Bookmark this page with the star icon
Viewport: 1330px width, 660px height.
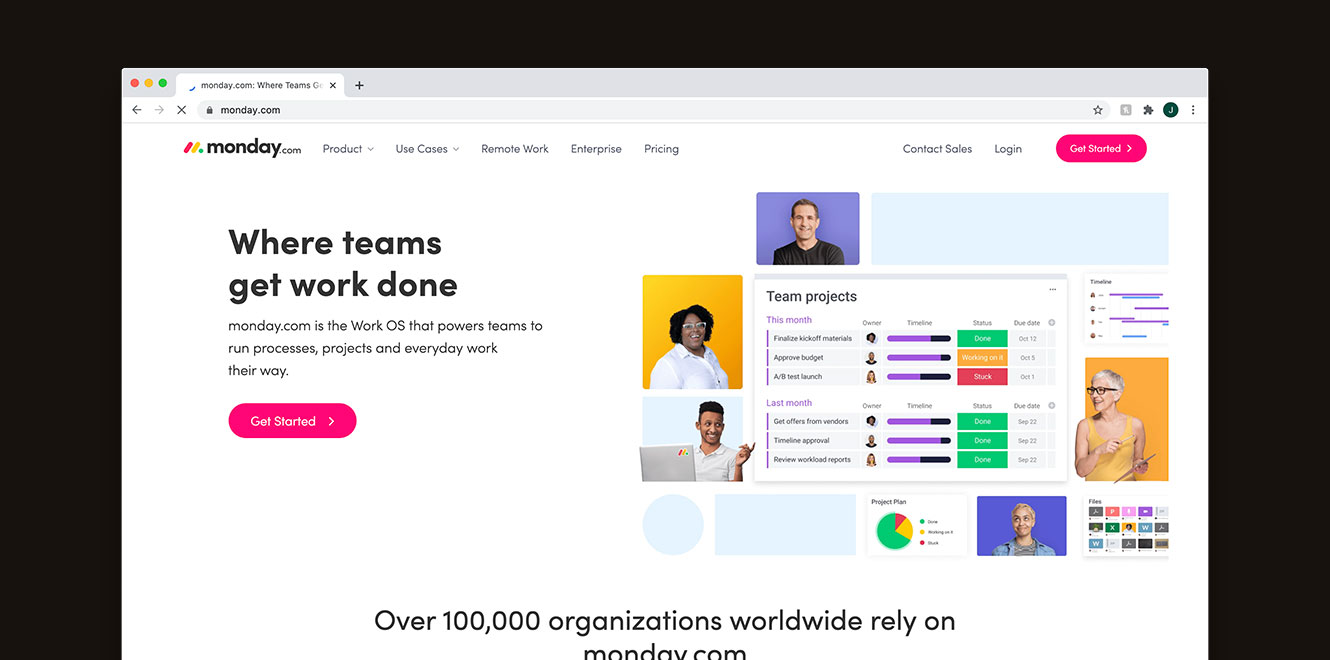[1097, 110]
